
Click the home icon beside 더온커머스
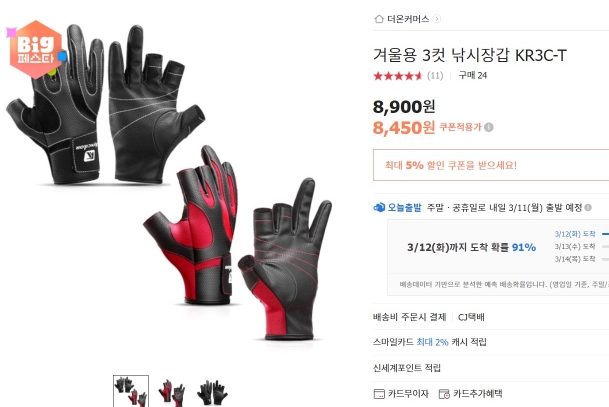tap(379, 19)
